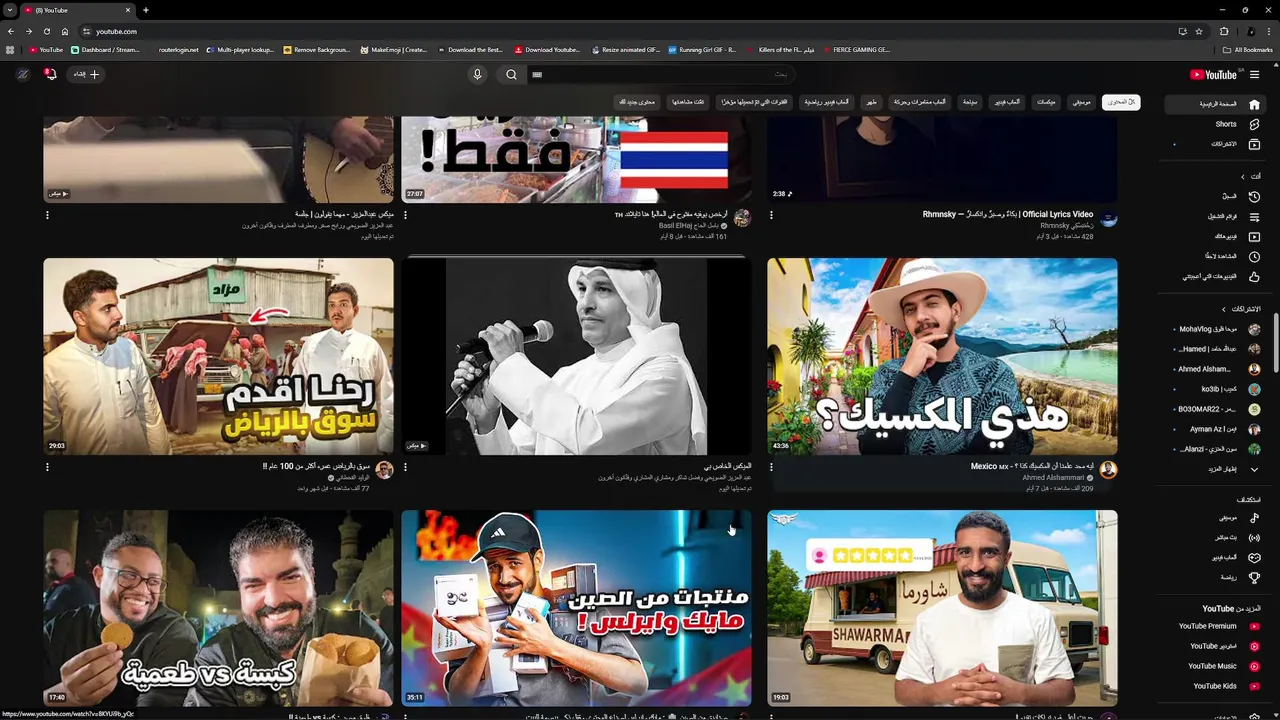
Task: Open 'Download the Best...' bookmark
Action: pos(470,49)
